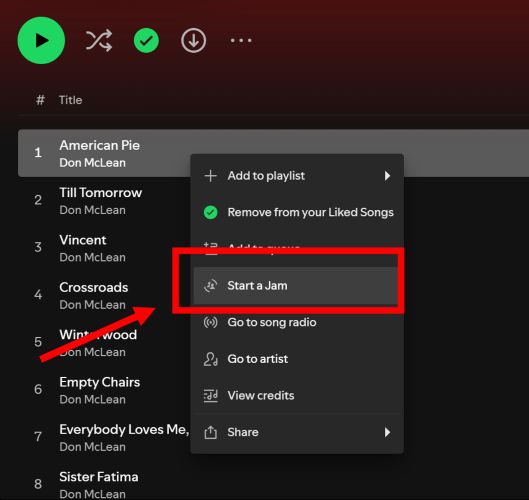
Task: Select the Sister Fatima track
Action: point(99,477)
